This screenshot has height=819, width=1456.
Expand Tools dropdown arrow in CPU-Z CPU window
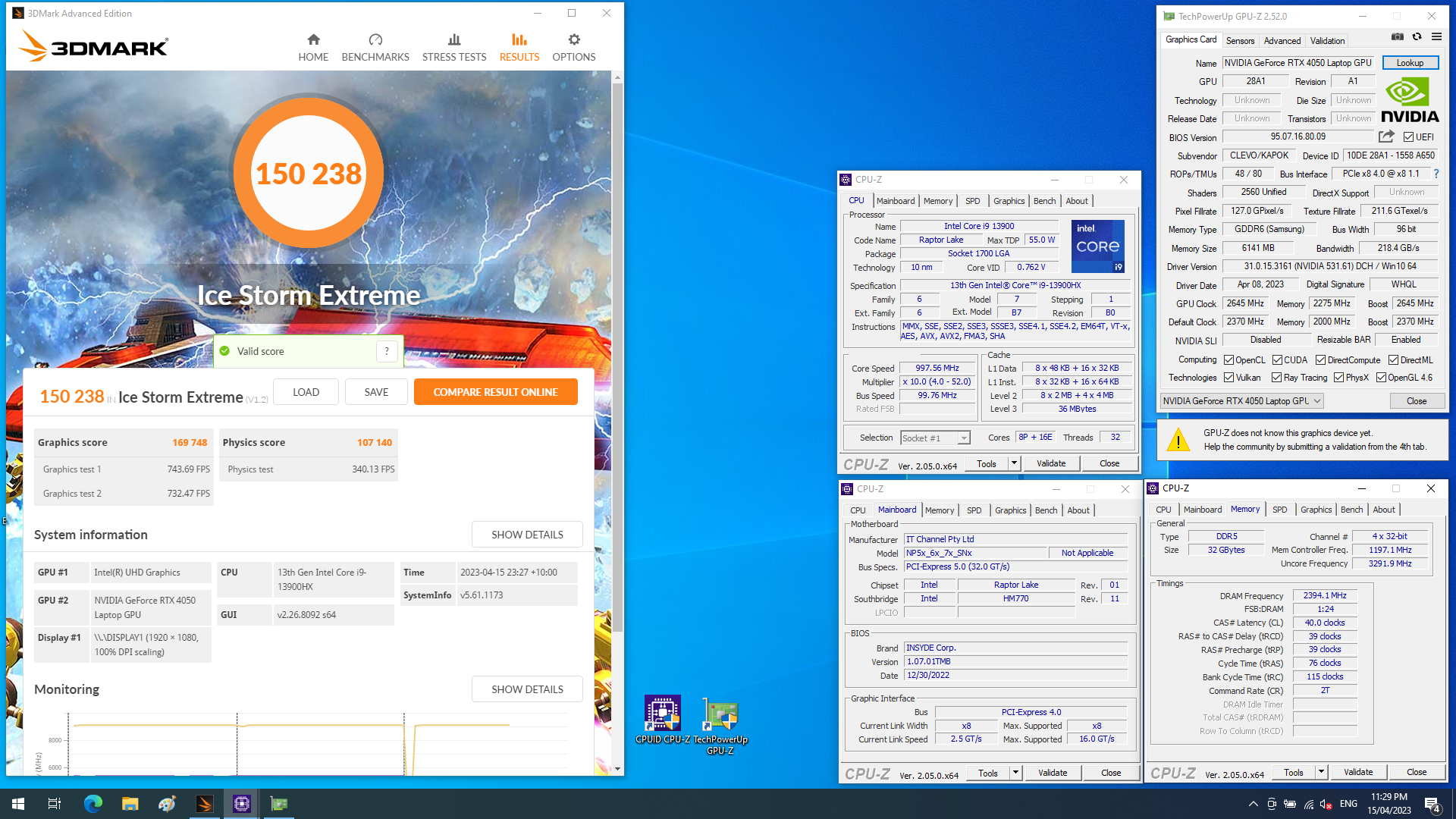click(1014, 463)
